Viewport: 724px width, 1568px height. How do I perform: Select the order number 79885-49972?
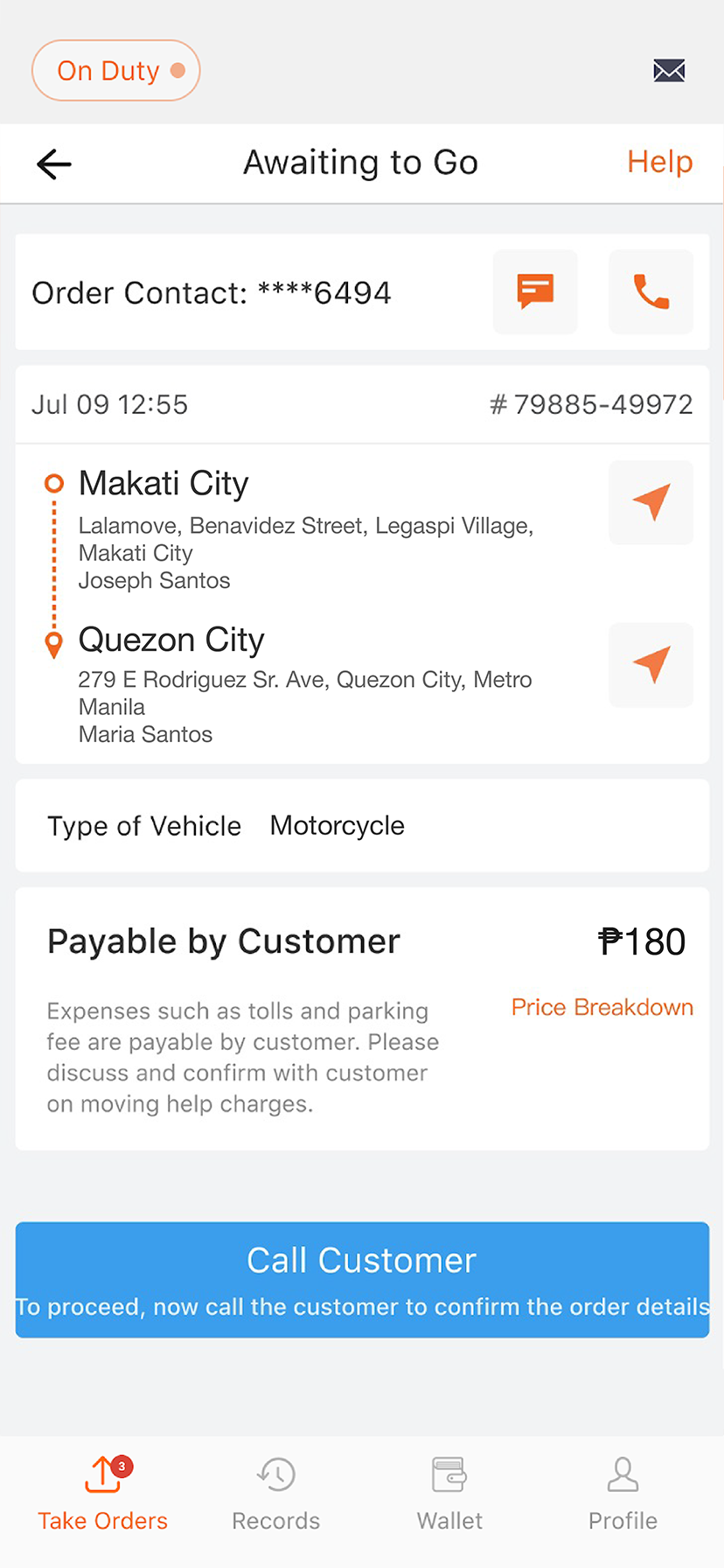tap(592, 404)
